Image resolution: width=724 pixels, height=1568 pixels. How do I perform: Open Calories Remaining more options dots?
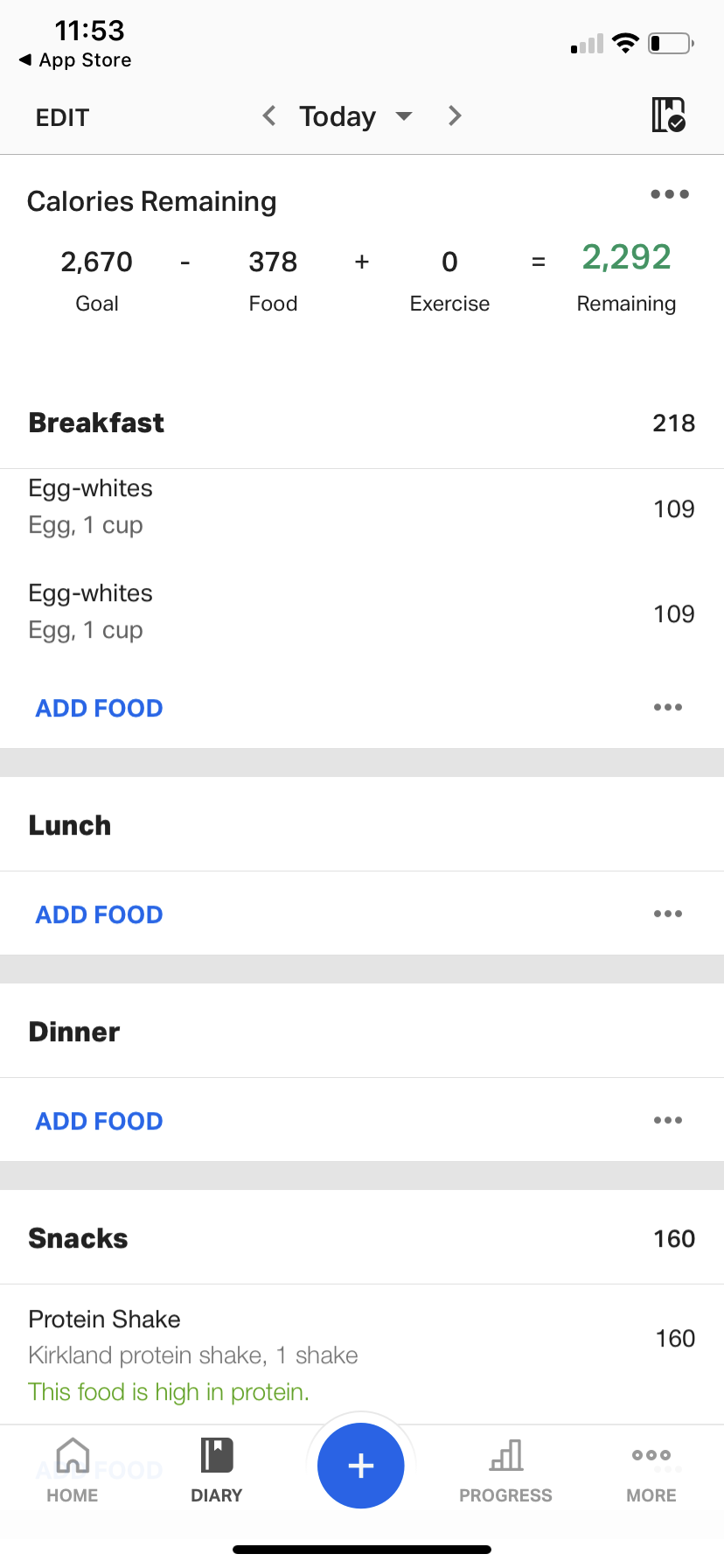click(669, 194)
